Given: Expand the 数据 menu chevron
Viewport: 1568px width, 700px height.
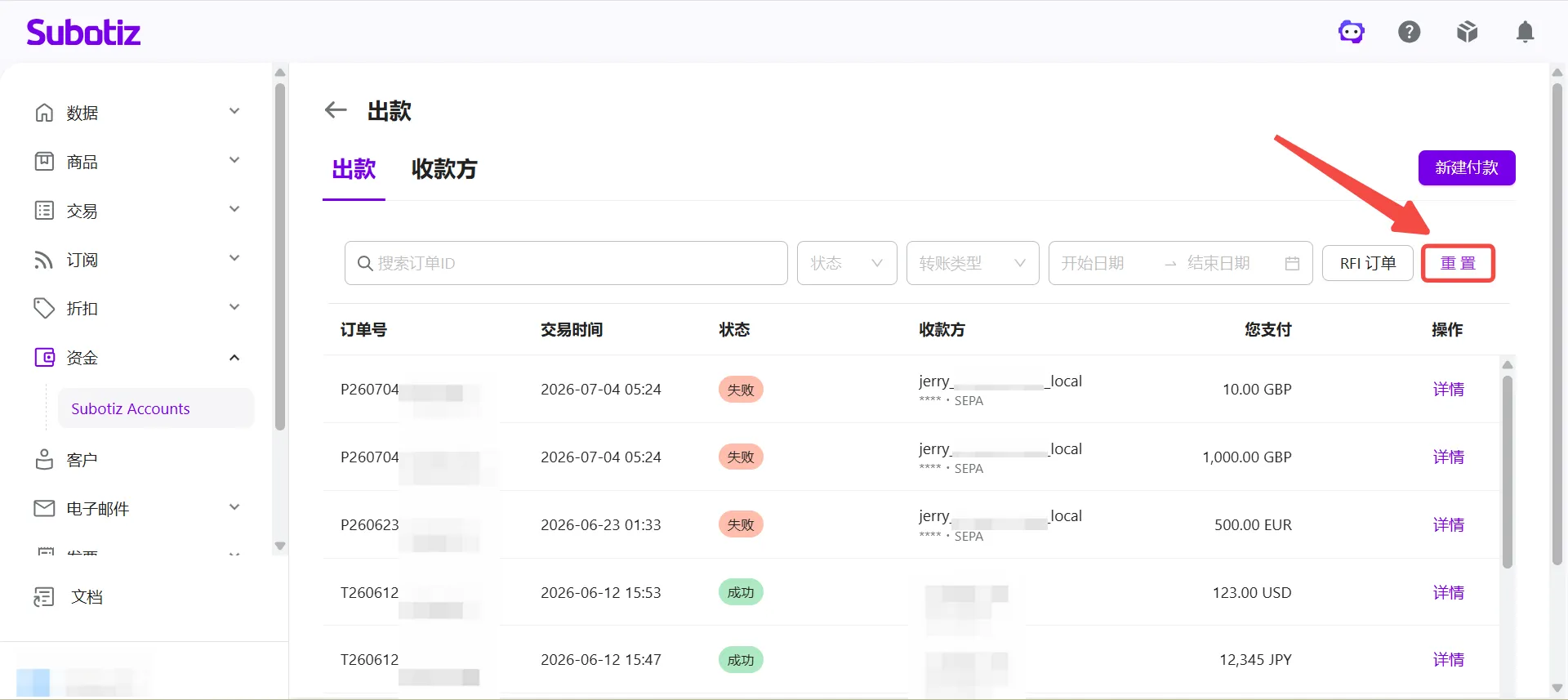Looking at the screenshot, I should [234, 112].
